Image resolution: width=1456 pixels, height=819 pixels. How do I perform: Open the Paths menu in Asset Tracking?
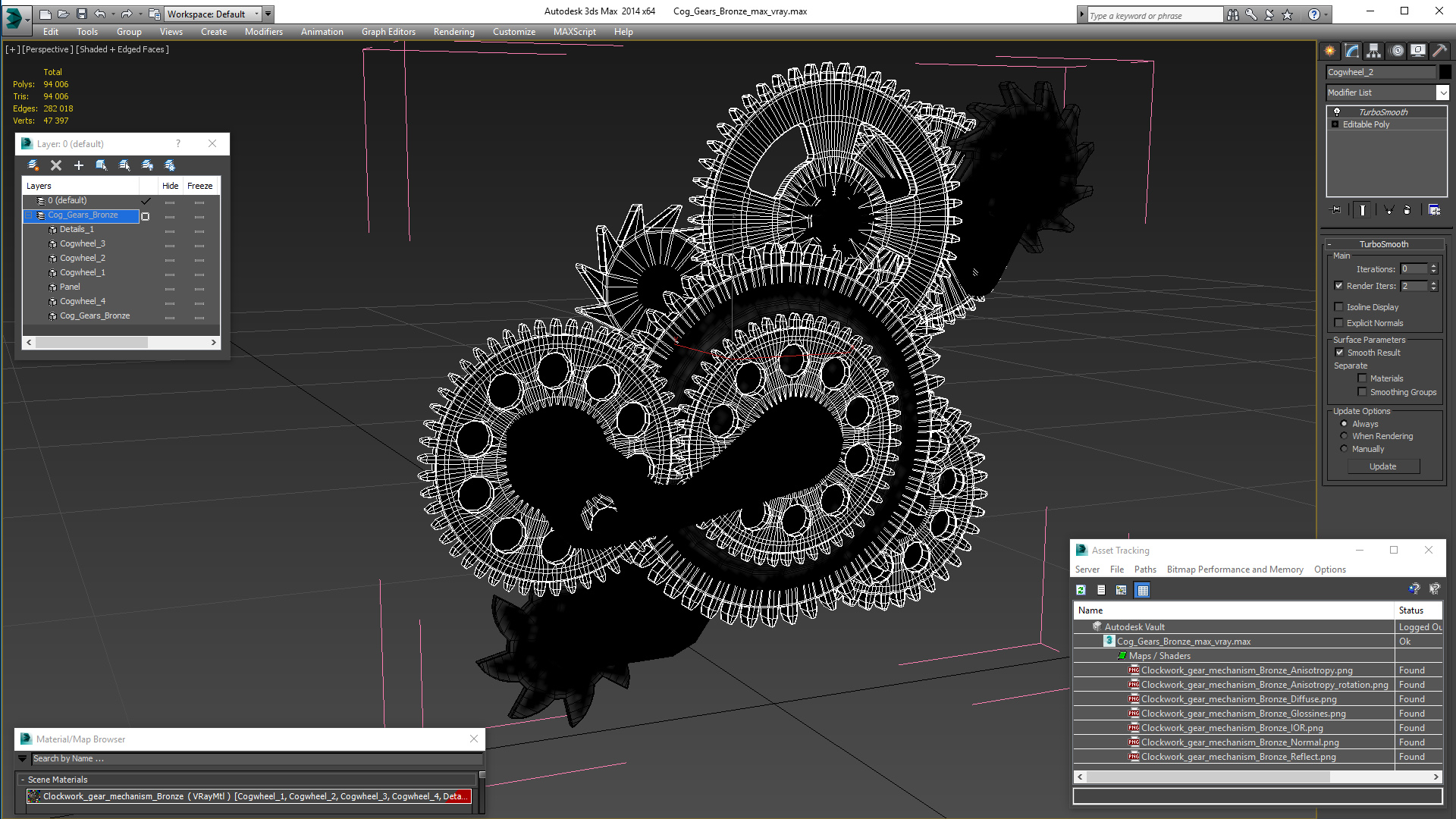coord(1145,570)
